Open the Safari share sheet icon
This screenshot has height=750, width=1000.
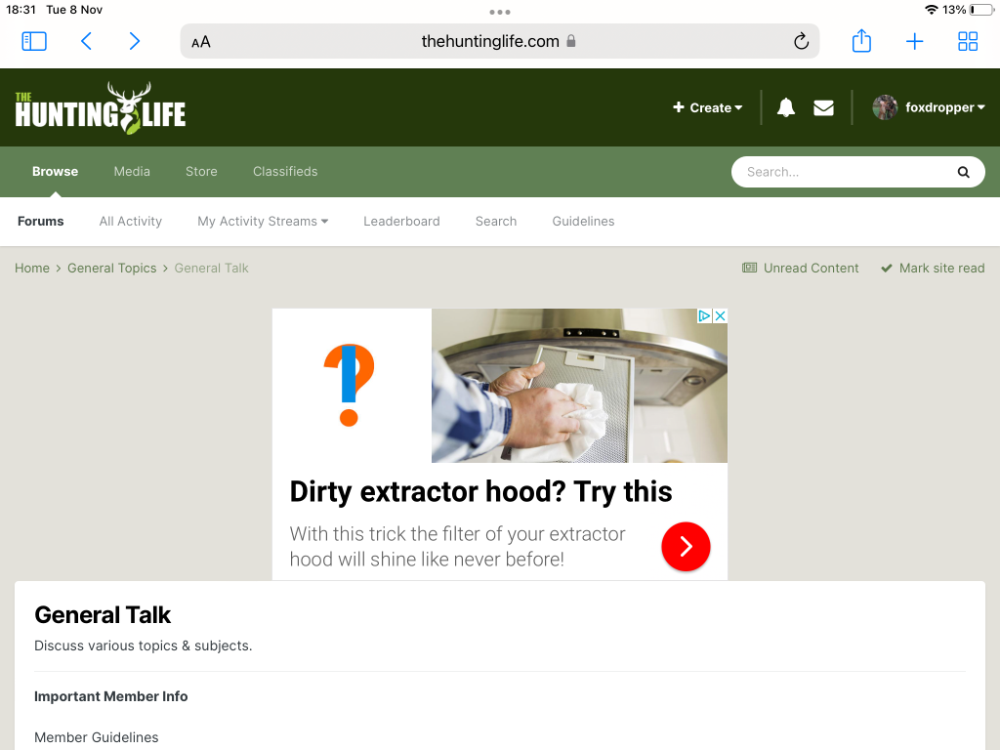pos(862,41)
